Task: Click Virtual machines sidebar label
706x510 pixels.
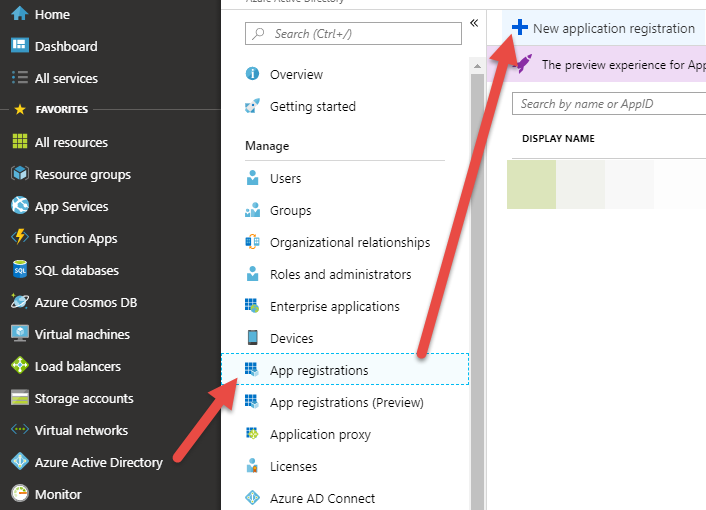Action: (x=82, y=334)
